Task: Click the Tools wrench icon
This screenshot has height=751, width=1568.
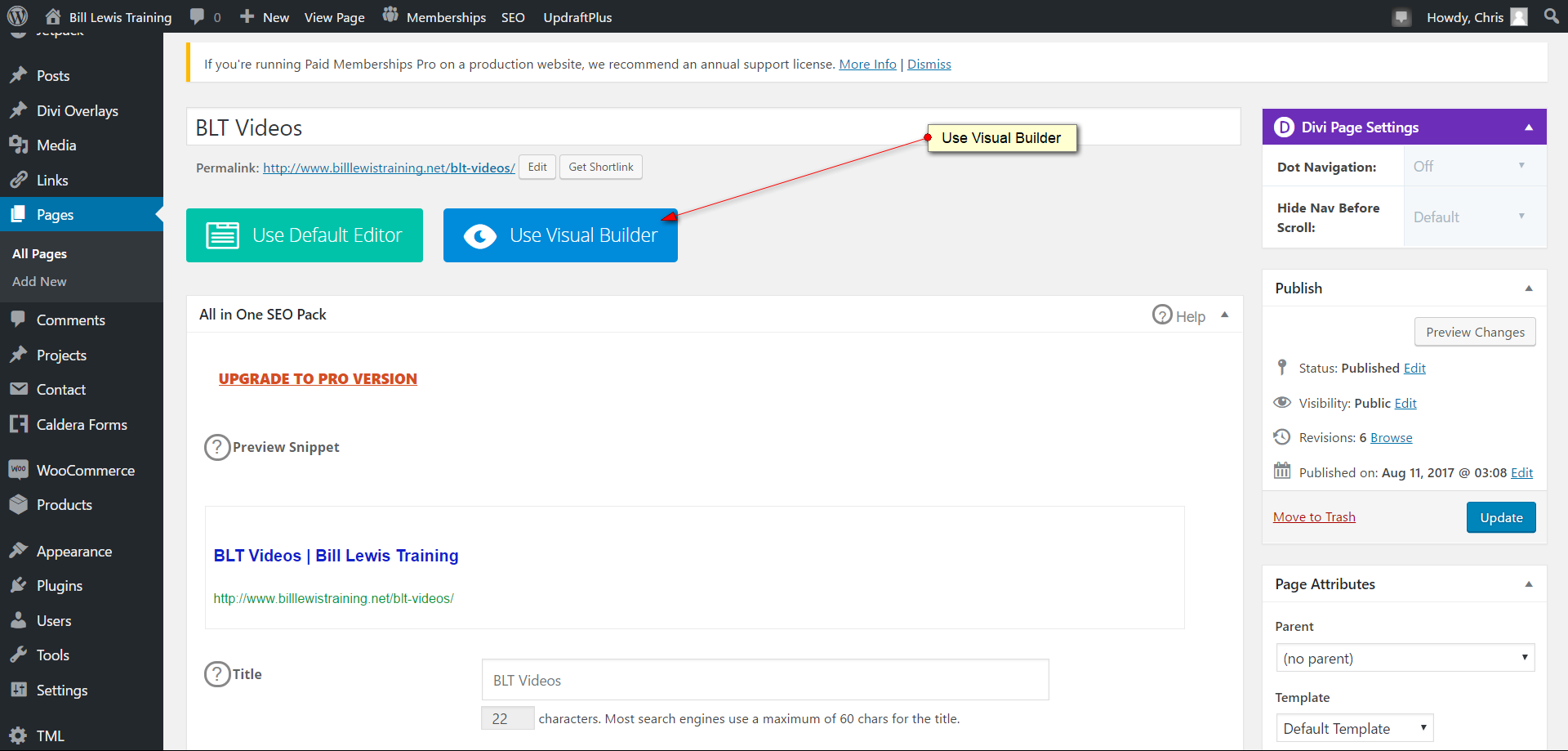Action: point(19,655)
